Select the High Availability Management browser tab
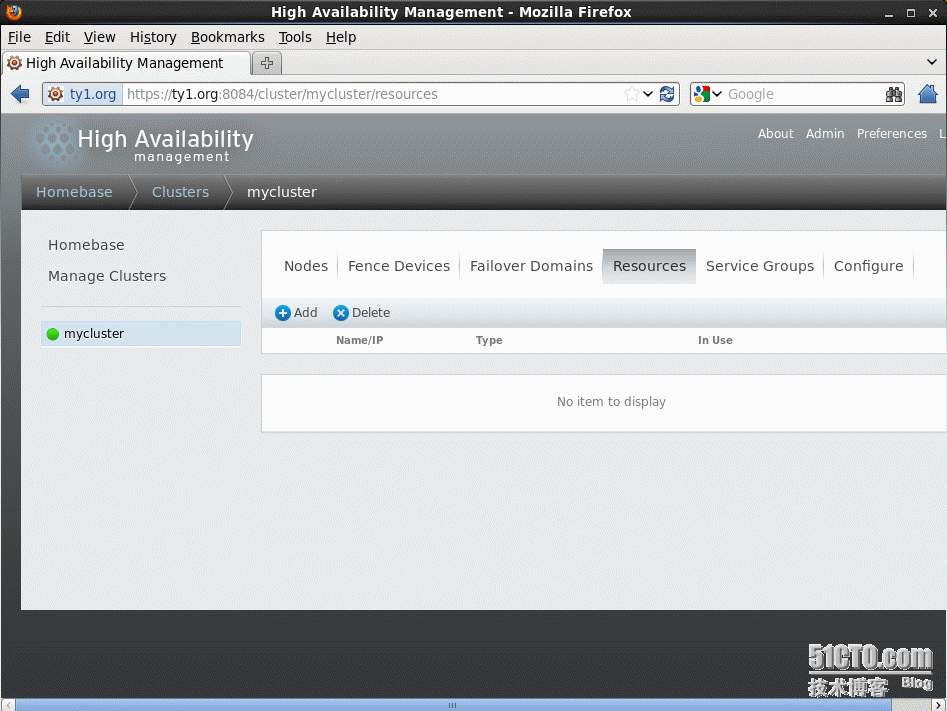The width and height of the screenshot is (947, 711). coord(127,63)
